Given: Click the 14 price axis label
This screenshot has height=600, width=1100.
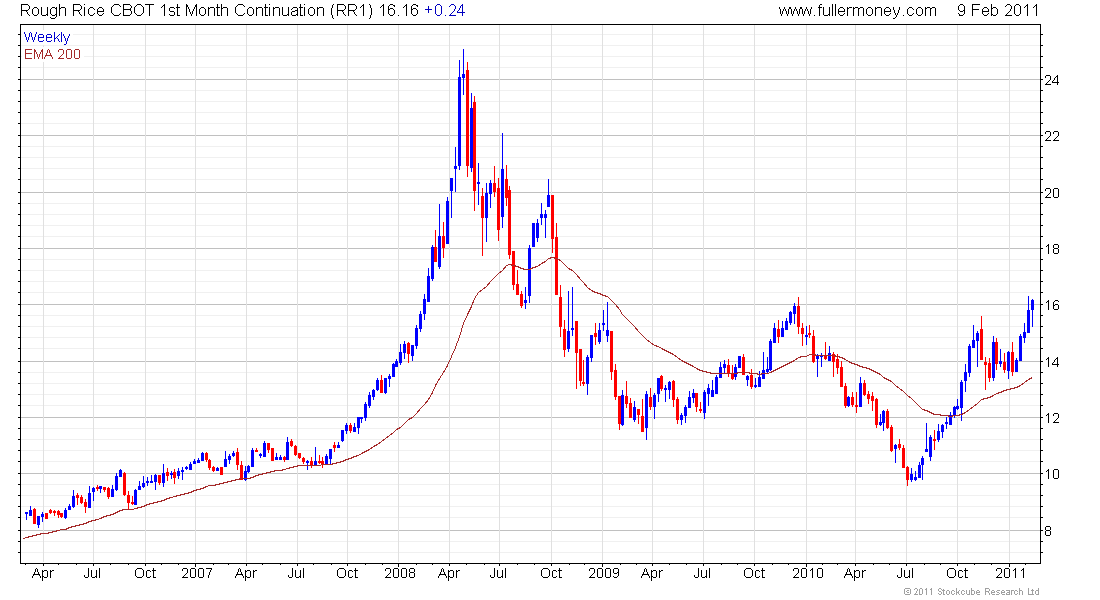Looking at the screenshot, I should tap(1052, 362).
